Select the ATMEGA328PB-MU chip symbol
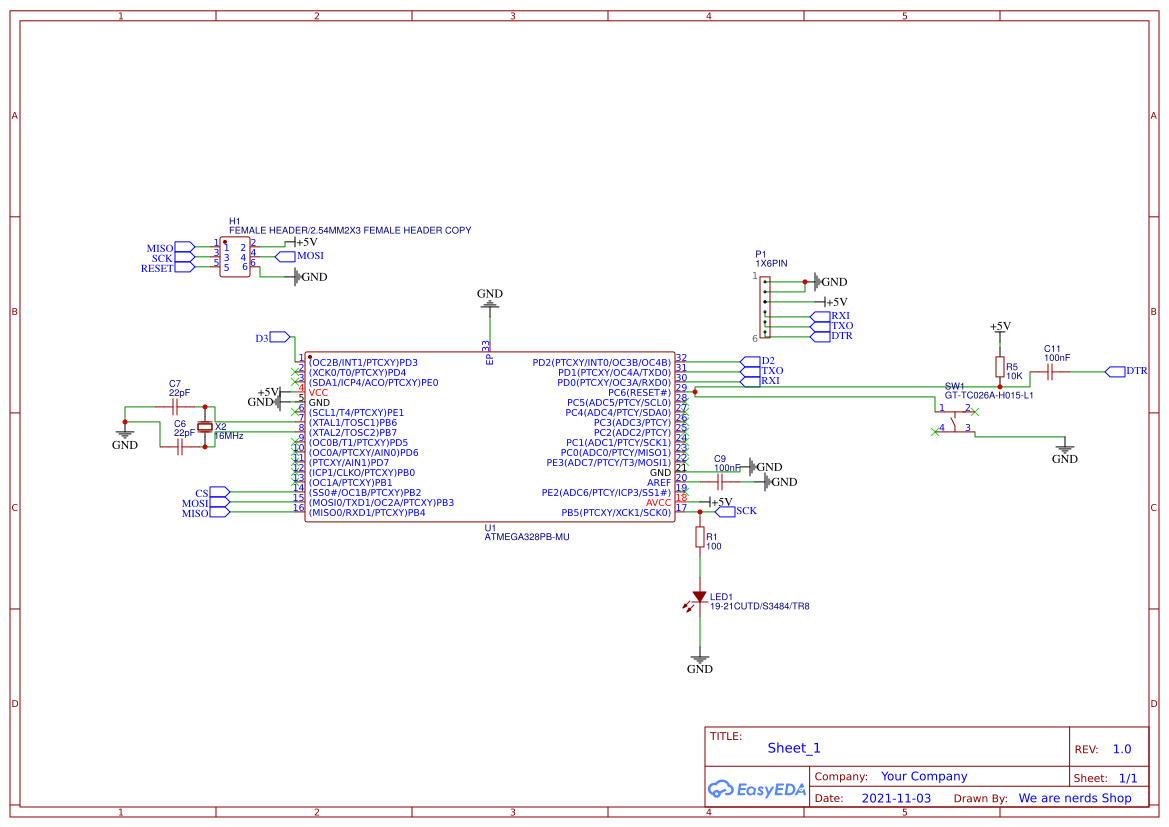Image resolution: width=1169 pixels, height=827 pixels. pos(490,435)
